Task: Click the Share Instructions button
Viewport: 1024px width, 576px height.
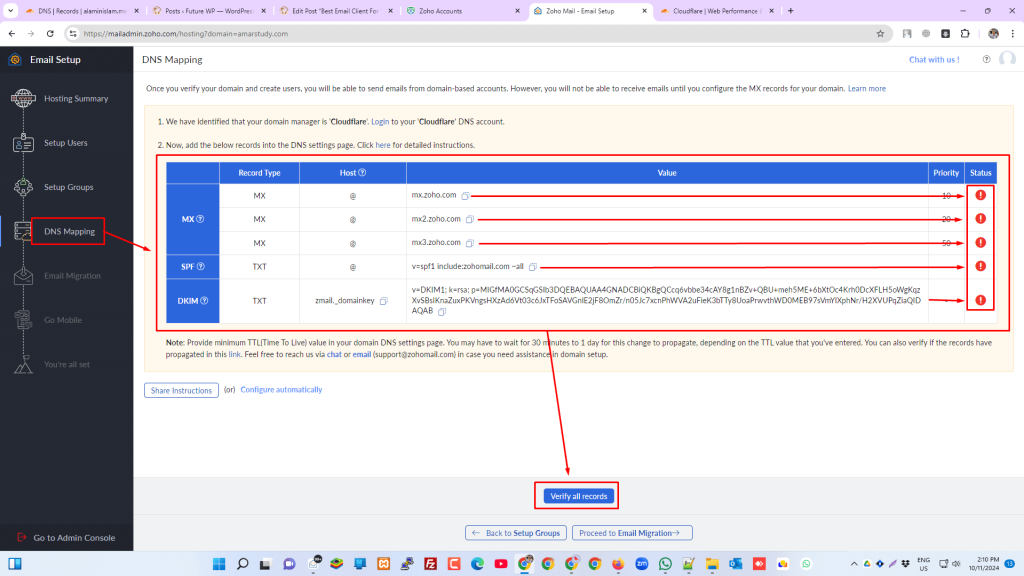Action: (x=182, y=391)
